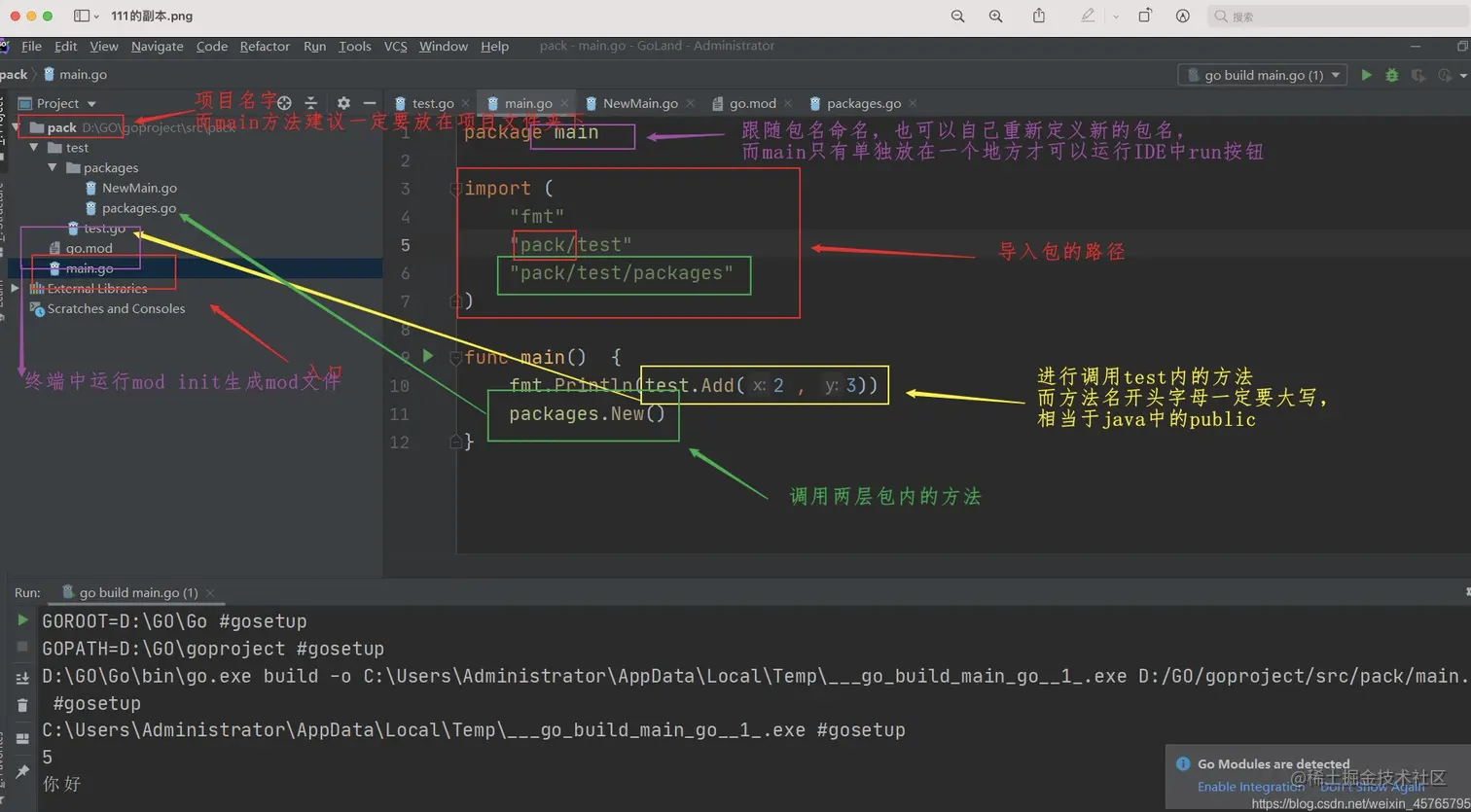Show the Preview markup toolbar
Screen dimensions: 1471x812
point(1183,17)
